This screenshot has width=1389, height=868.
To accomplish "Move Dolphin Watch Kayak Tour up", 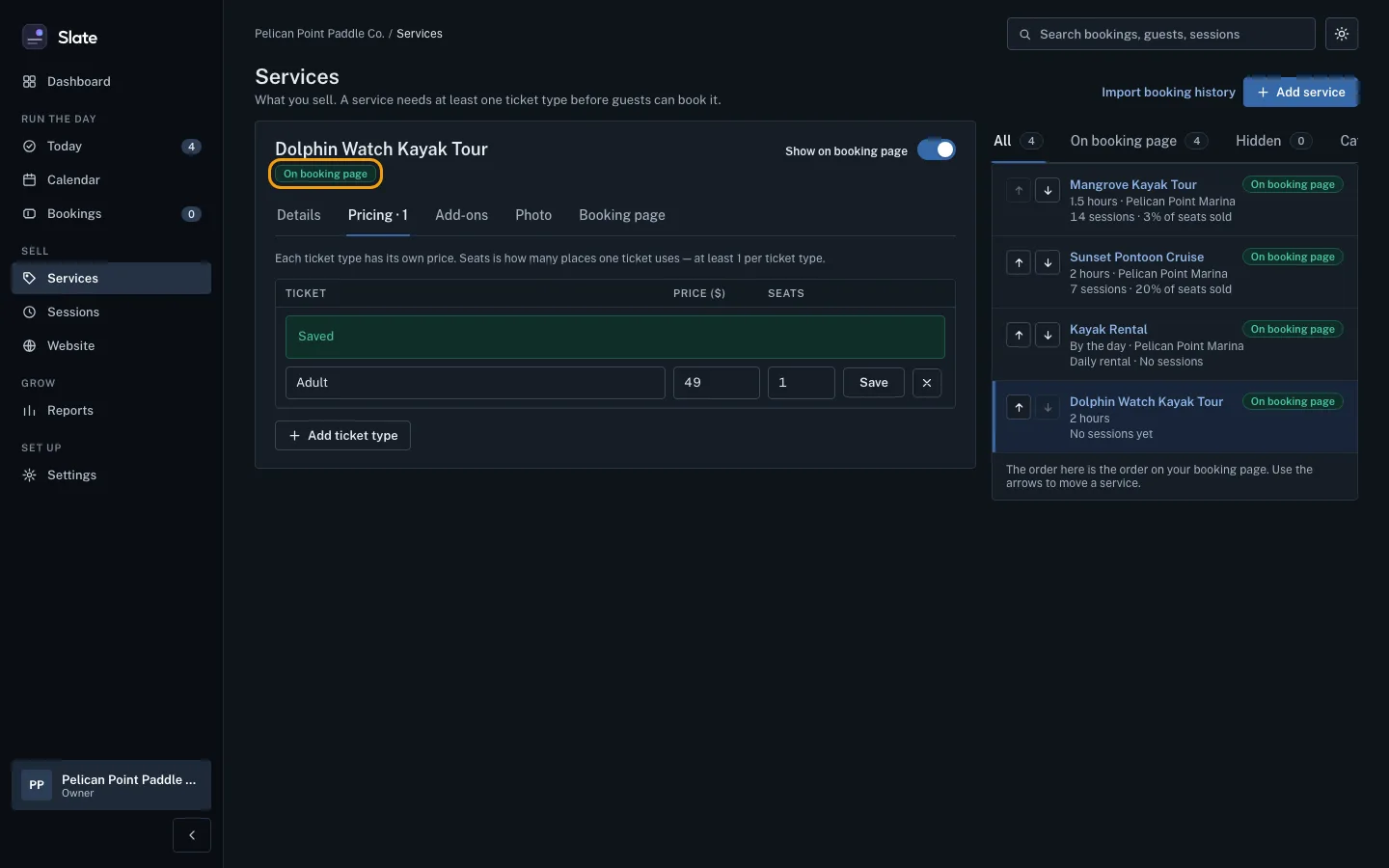I will coord(1019,407).
